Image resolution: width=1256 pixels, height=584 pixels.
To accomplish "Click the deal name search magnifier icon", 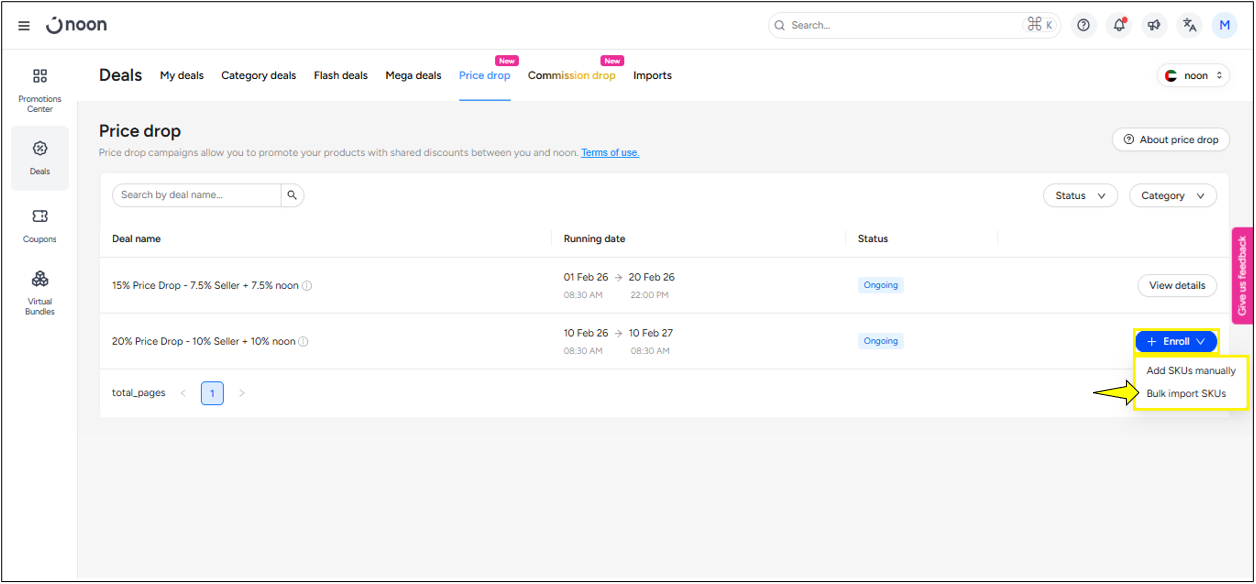I will [292, 195].
